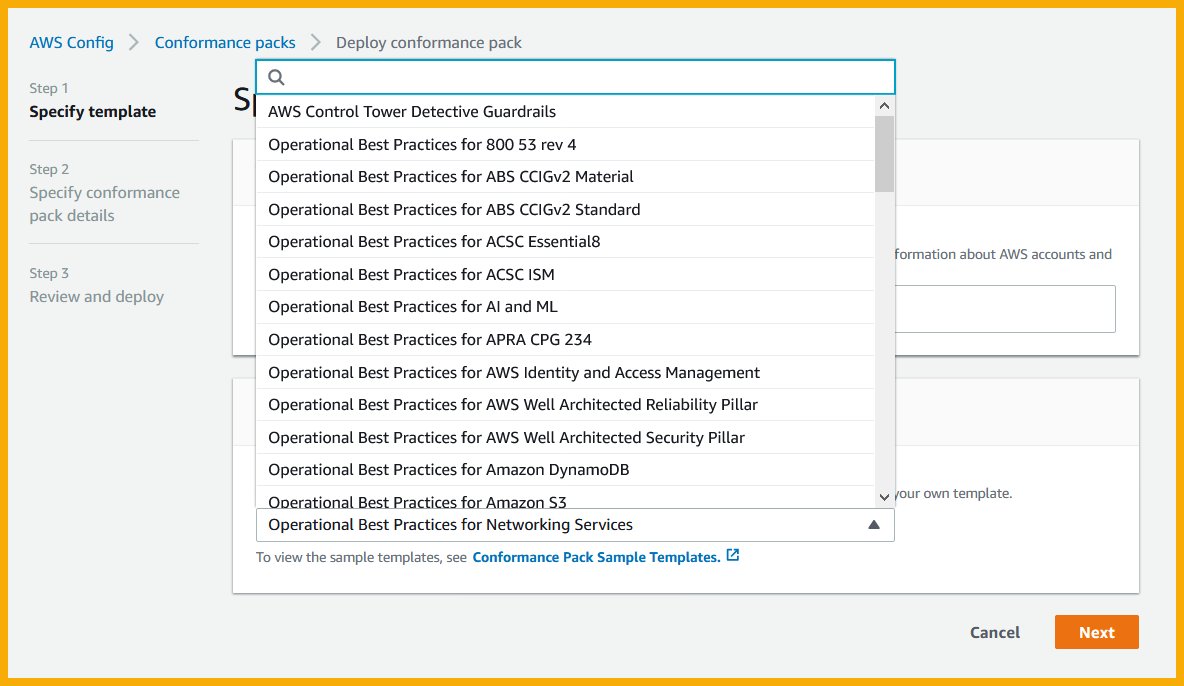This screenshot has width=1184, height=686.
Task: Select Operational Best Practices for ACSC ISM
Action: pyautogui.click(x=565, y=274)
